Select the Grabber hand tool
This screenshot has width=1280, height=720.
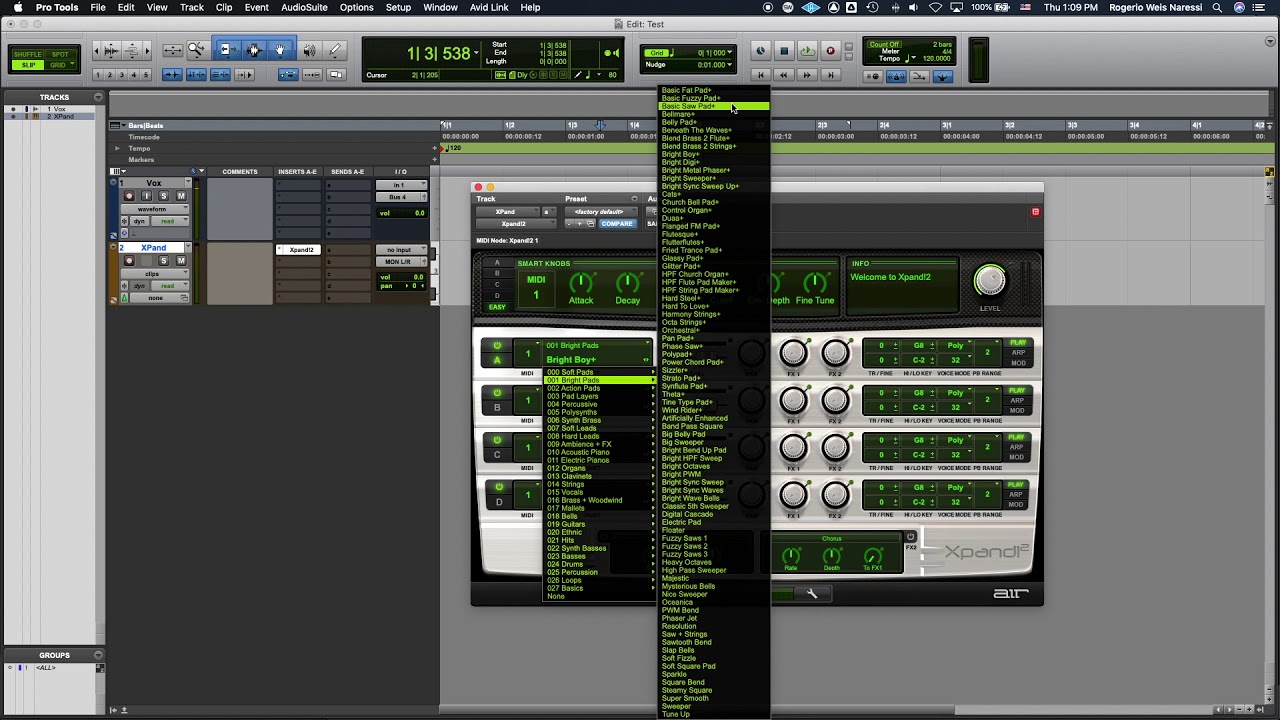tap(281, 50)
